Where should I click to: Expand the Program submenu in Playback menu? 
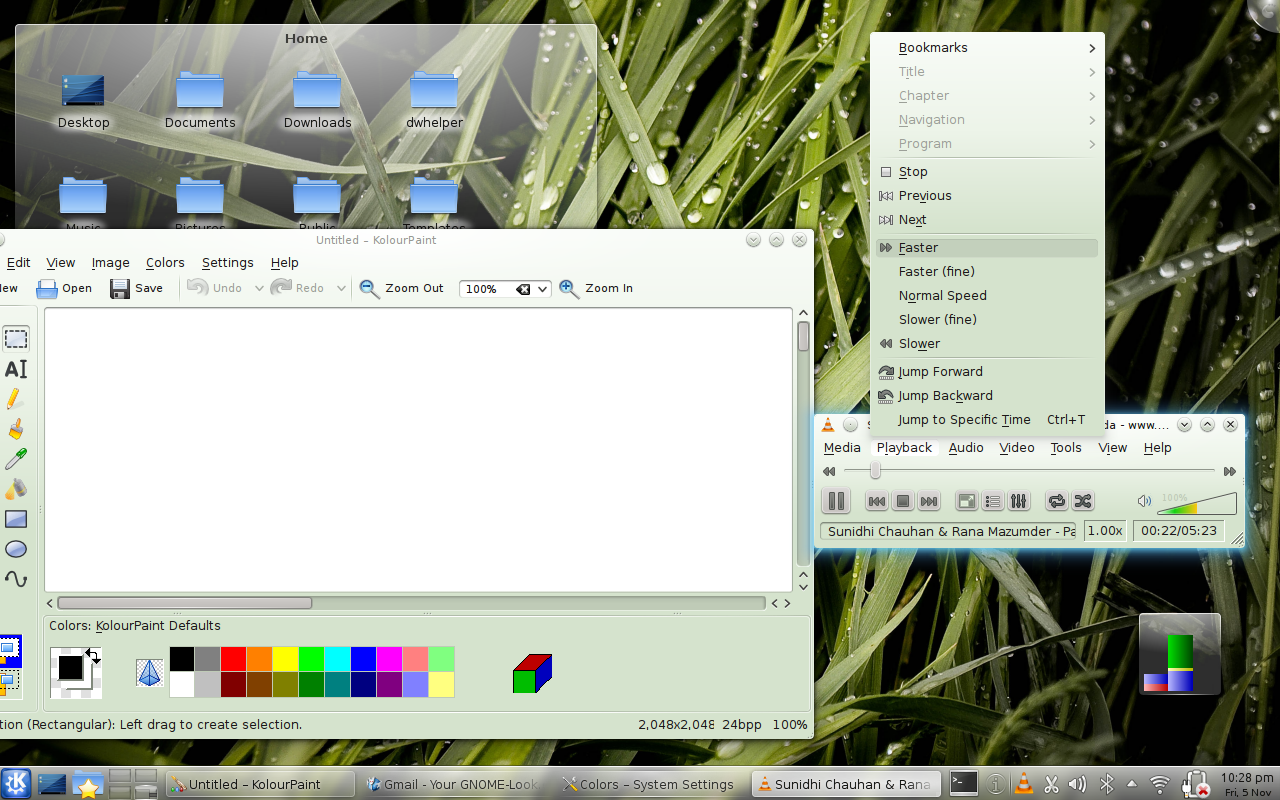tap(987, 144)
